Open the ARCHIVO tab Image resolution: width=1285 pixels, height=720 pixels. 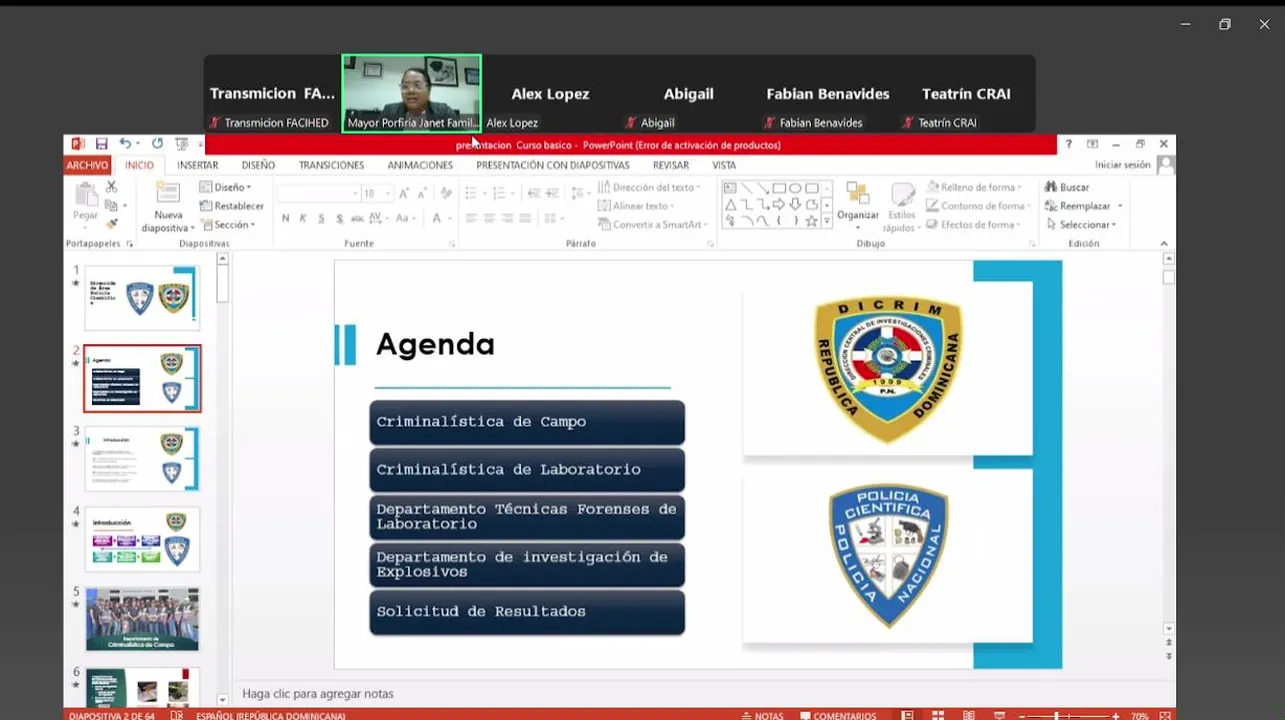(88, 165)
